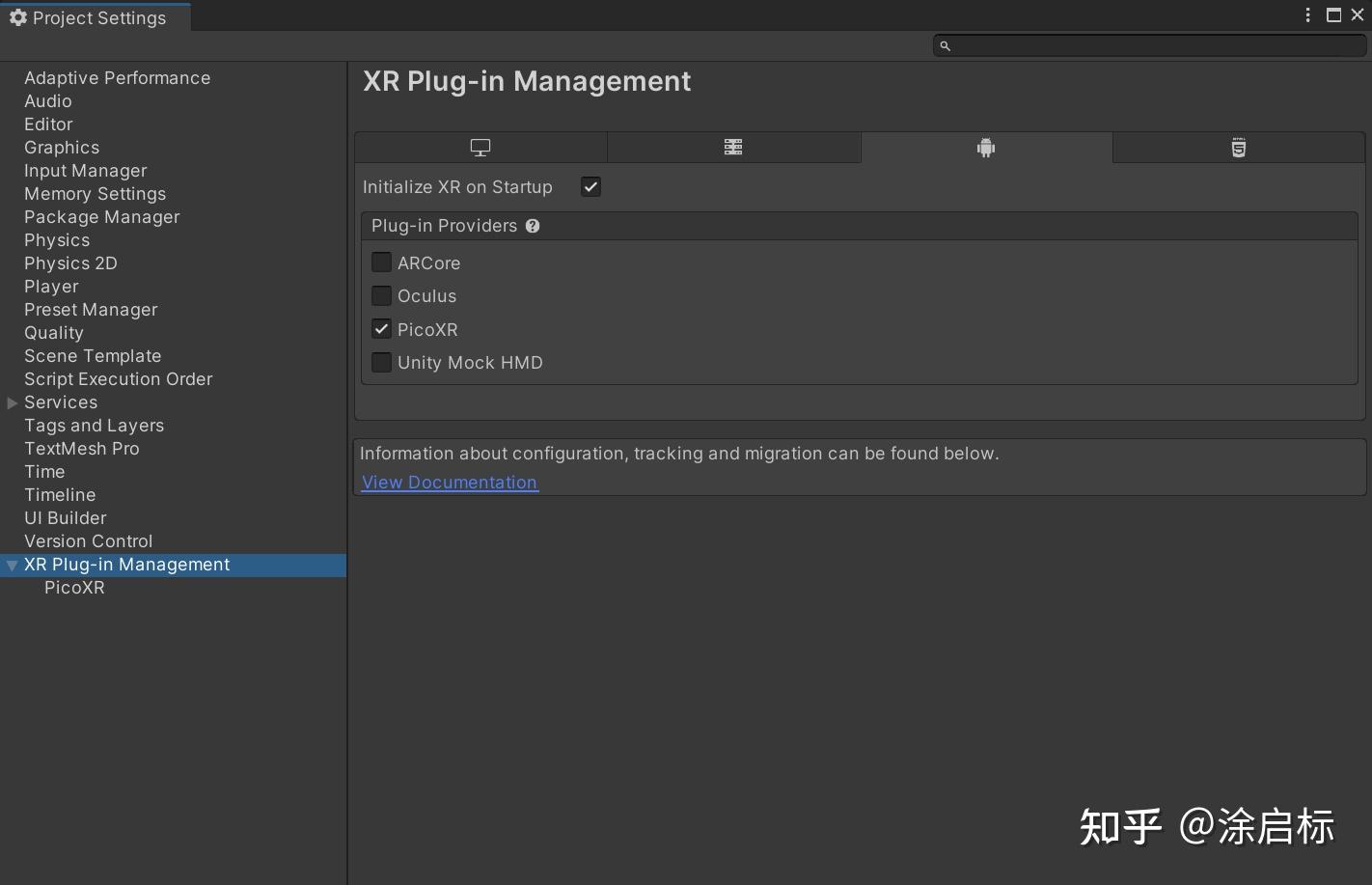Maximize the Project Settings window

pos(1333,14)
